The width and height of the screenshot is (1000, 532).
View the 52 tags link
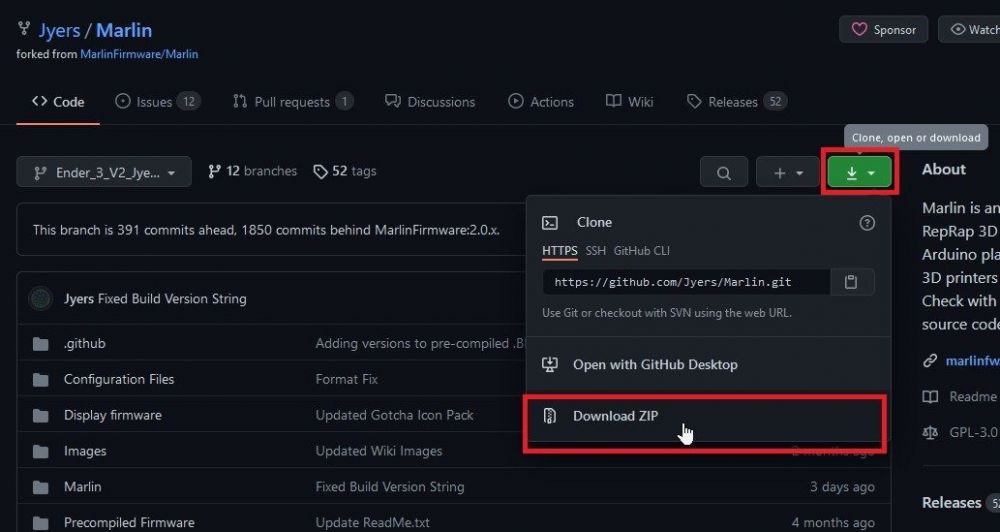coord(344,171)
